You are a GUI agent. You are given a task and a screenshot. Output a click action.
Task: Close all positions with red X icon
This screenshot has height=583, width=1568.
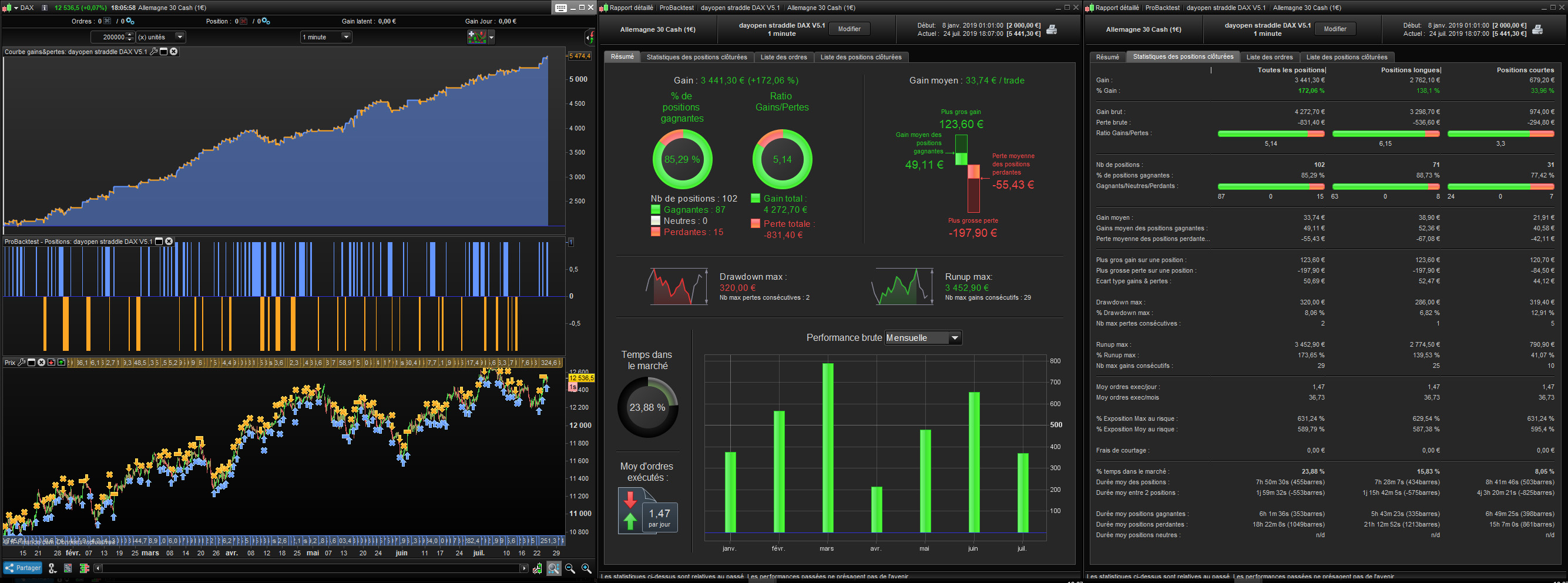[244, 21]
